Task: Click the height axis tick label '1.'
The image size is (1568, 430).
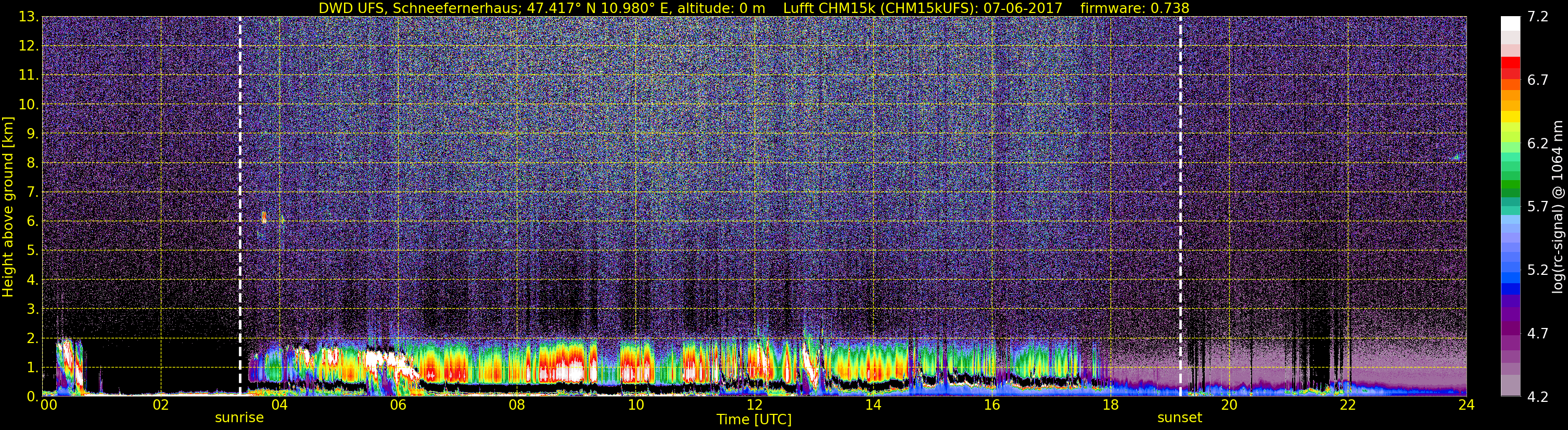Action: click(x=32, y=368)
